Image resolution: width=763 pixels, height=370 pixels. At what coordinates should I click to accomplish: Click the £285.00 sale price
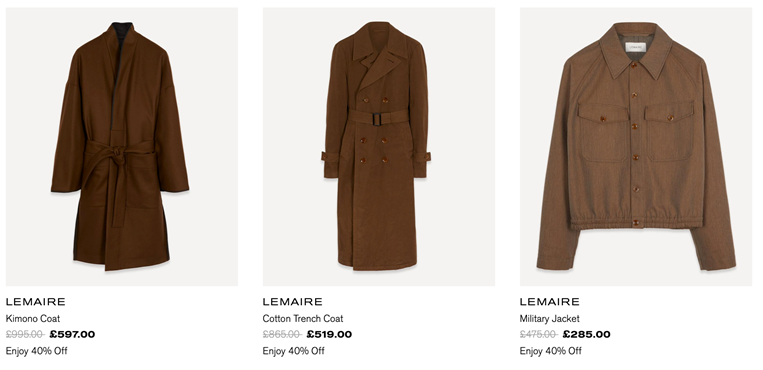[x=586, y=334]
